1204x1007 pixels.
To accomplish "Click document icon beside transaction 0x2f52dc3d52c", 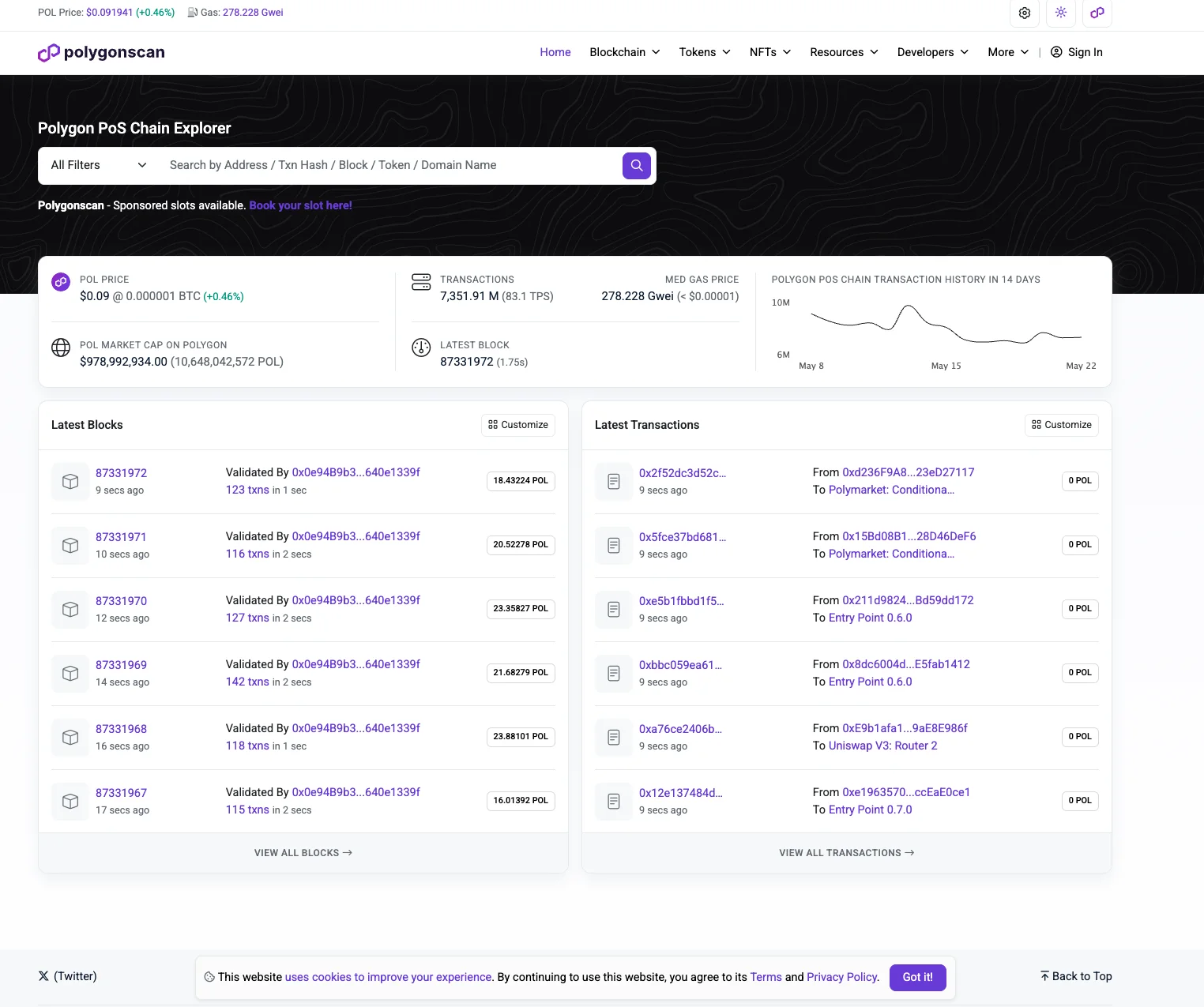I will point(614,481).
